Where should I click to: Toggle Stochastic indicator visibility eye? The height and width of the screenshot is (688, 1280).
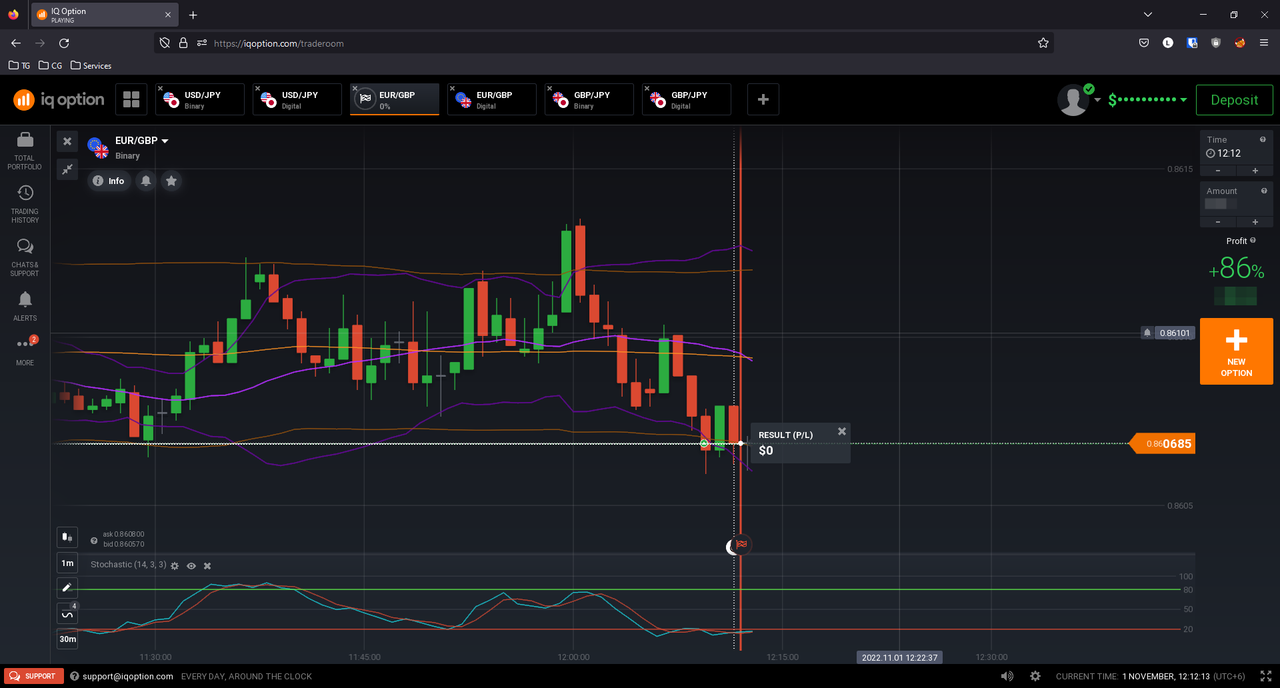click(x=191, y=566)
